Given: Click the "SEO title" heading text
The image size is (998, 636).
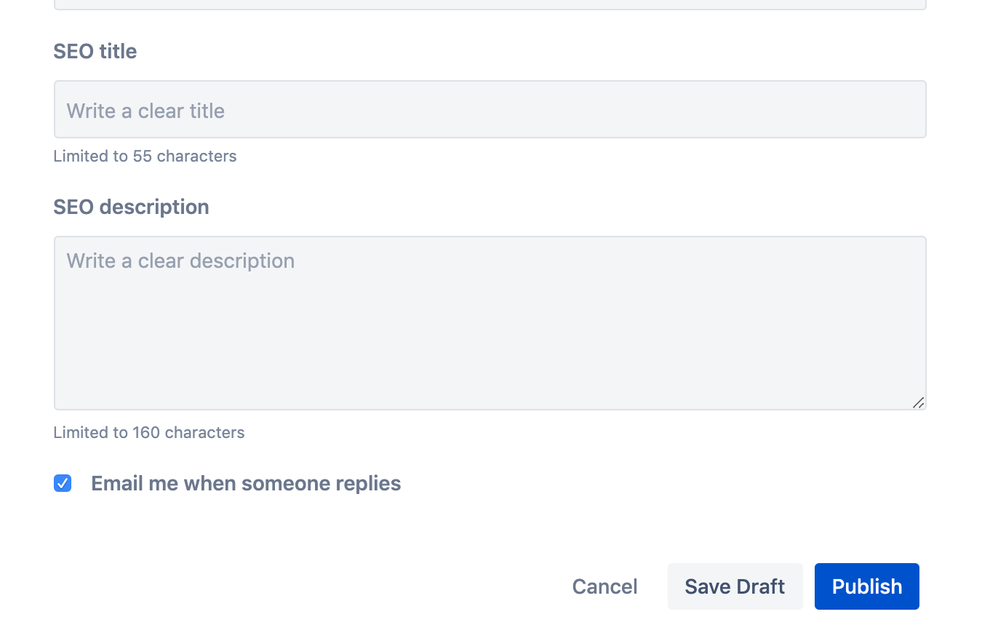Looking at the screenshot, I should [95, 51].
